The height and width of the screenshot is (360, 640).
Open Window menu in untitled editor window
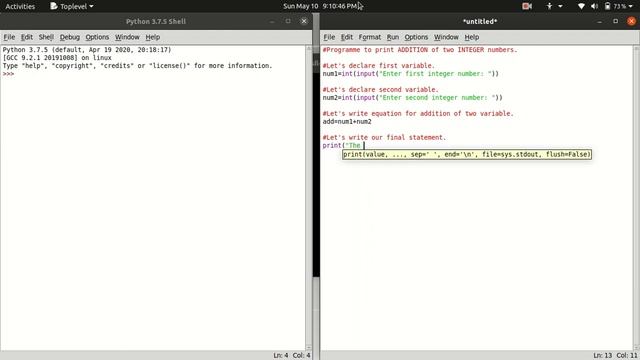click(446, 37)
